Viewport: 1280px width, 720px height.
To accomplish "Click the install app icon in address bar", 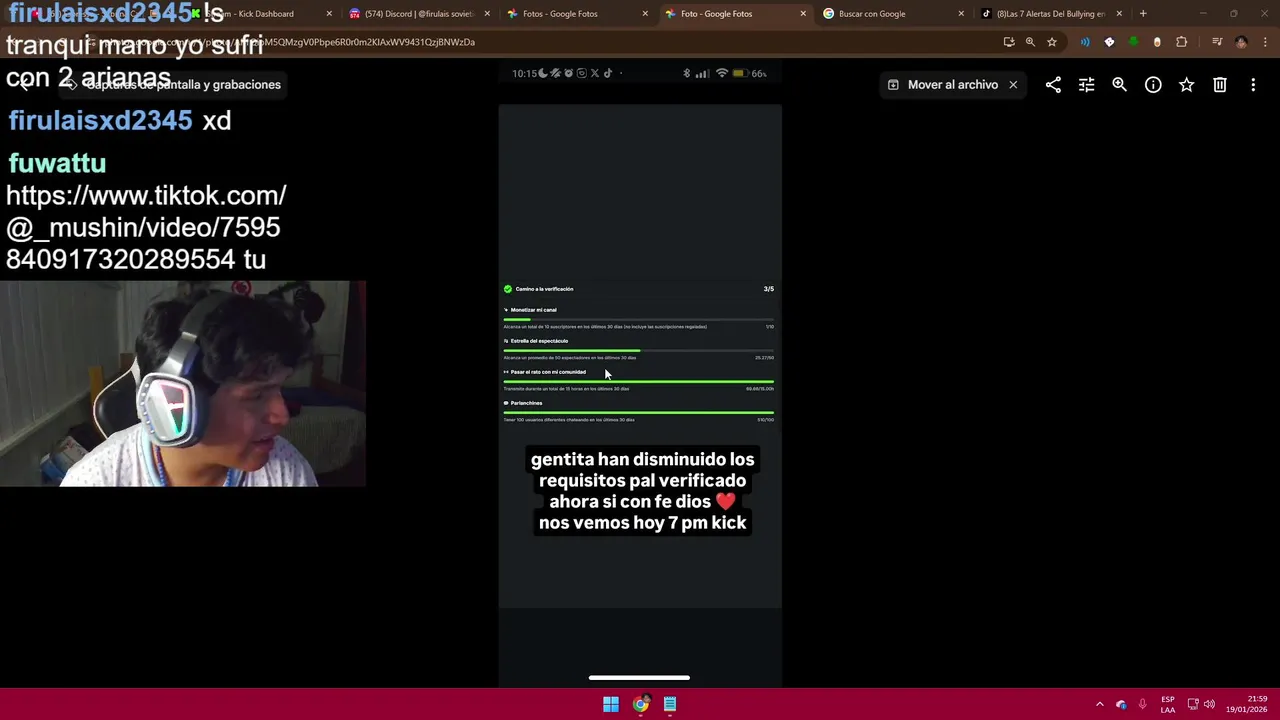I will pyautogui.click(x=1008, y=42).
